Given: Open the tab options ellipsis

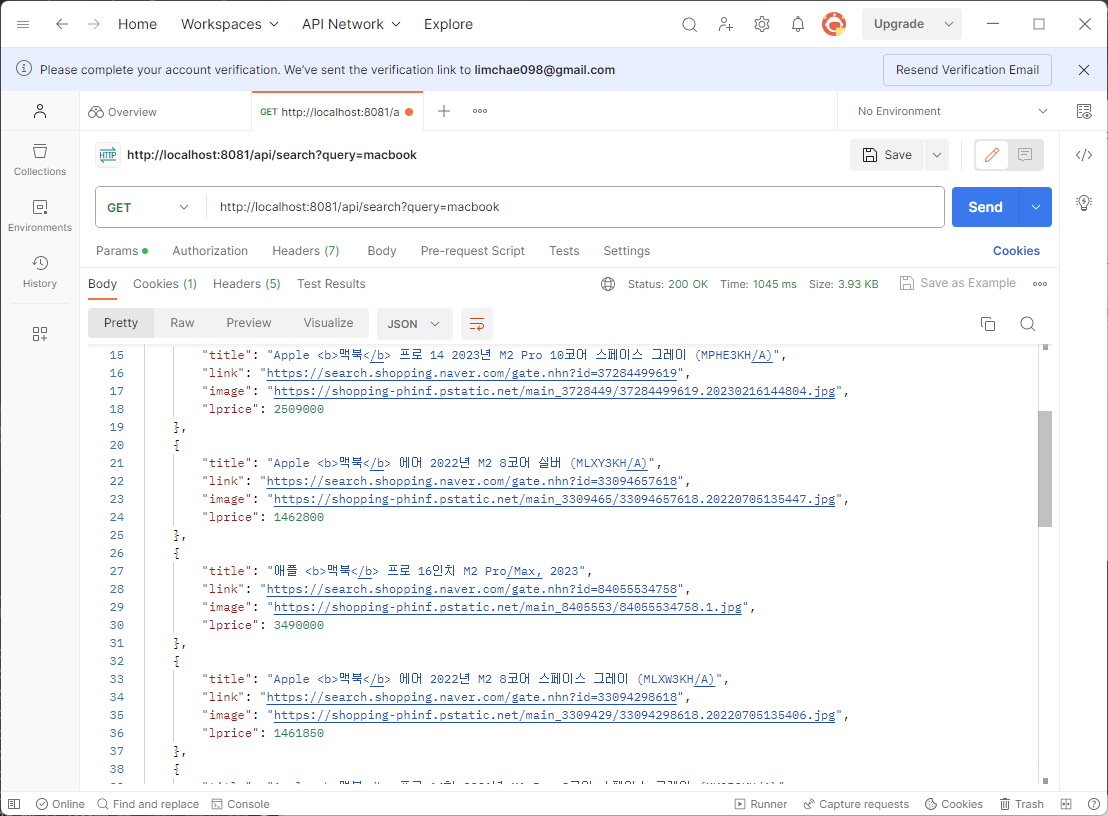Looking at the screenshot, I should 480,111.
